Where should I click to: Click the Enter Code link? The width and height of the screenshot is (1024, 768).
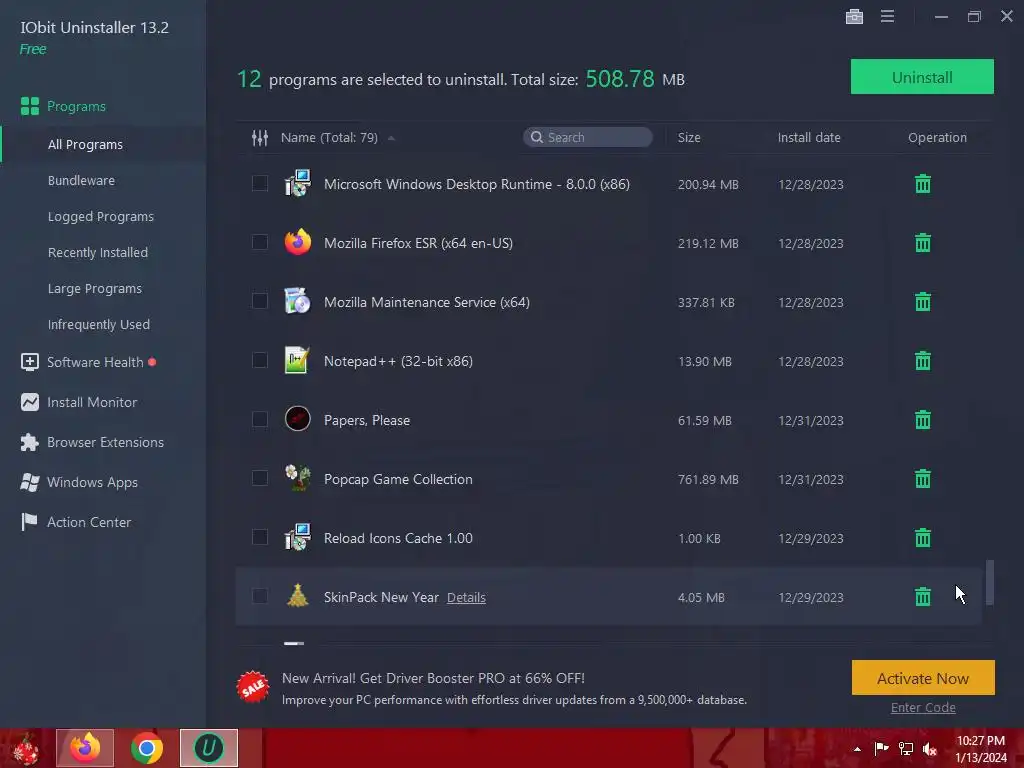coord(923,707)
